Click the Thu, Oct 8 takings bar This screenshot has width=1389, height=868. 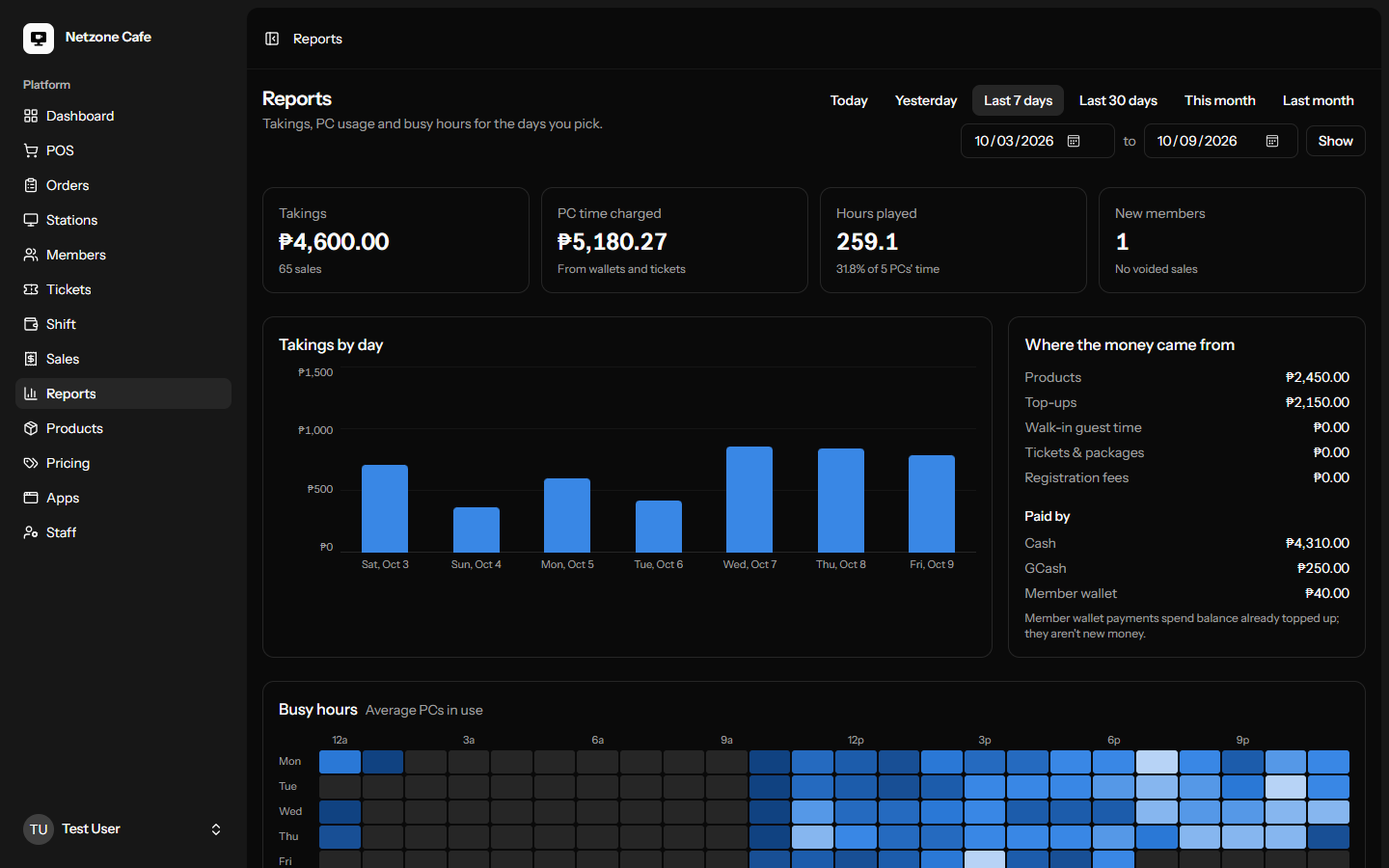coord(841,501)
